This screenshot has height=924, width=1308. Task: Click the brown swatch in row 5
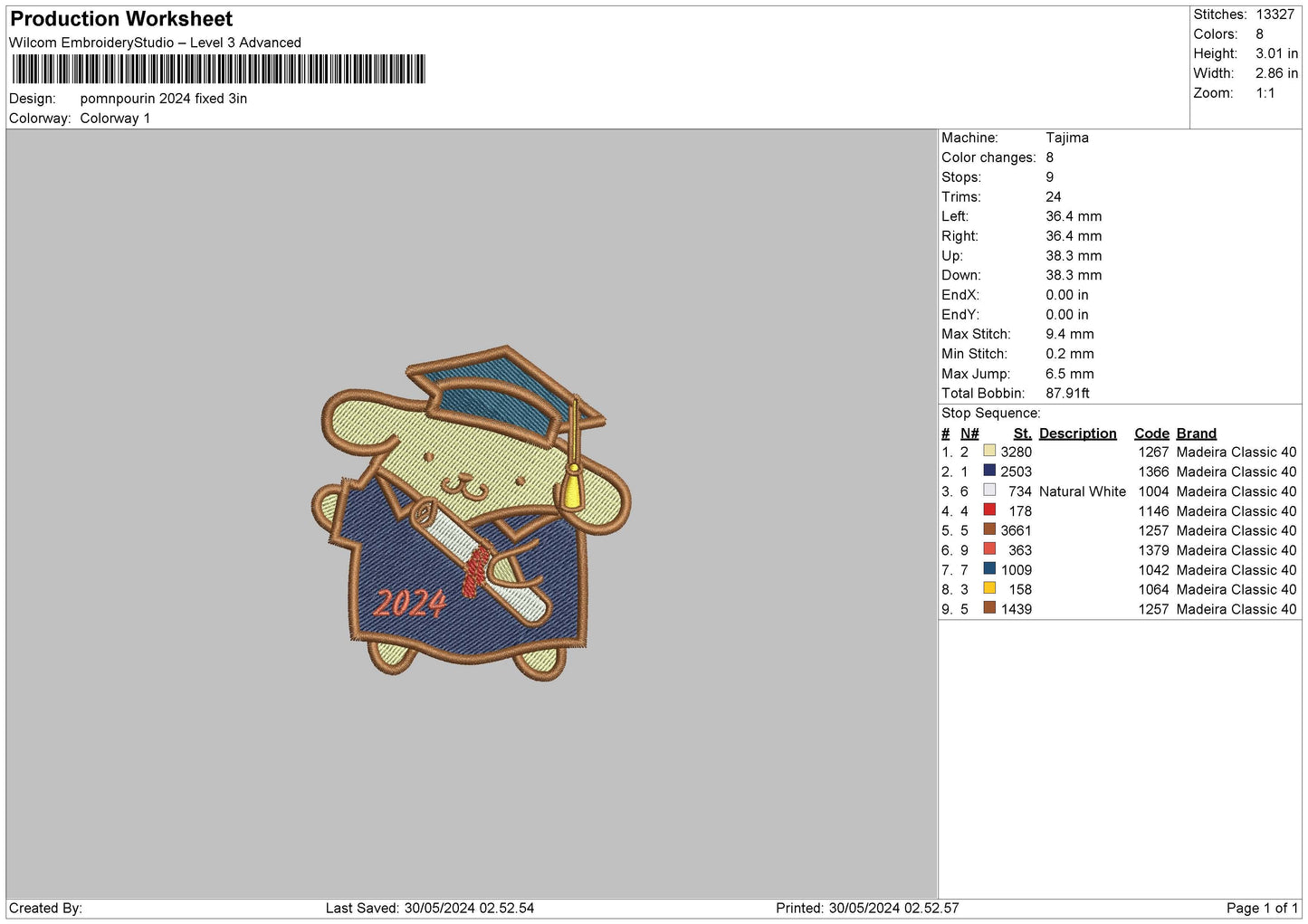[989, 529]
